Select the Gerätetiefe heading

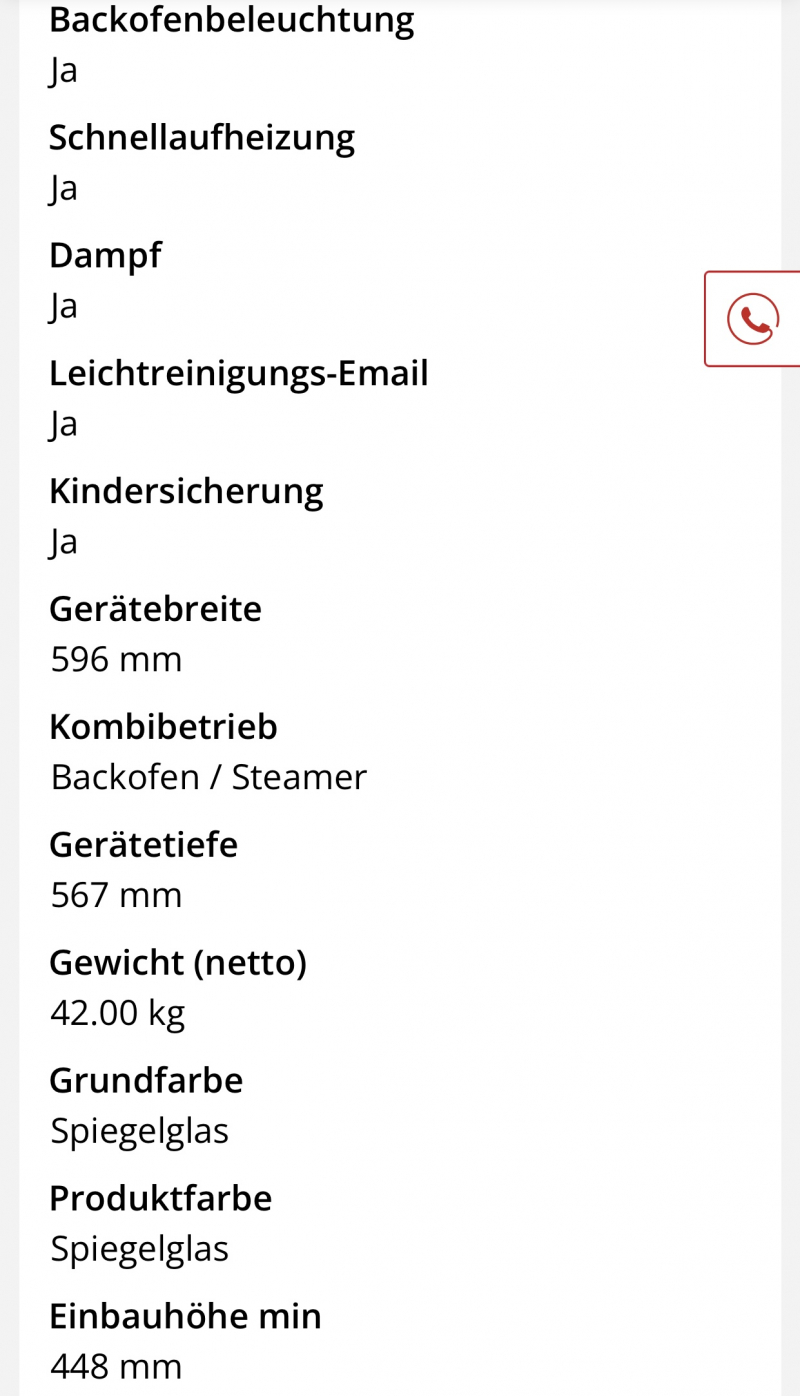pos(143,845)
